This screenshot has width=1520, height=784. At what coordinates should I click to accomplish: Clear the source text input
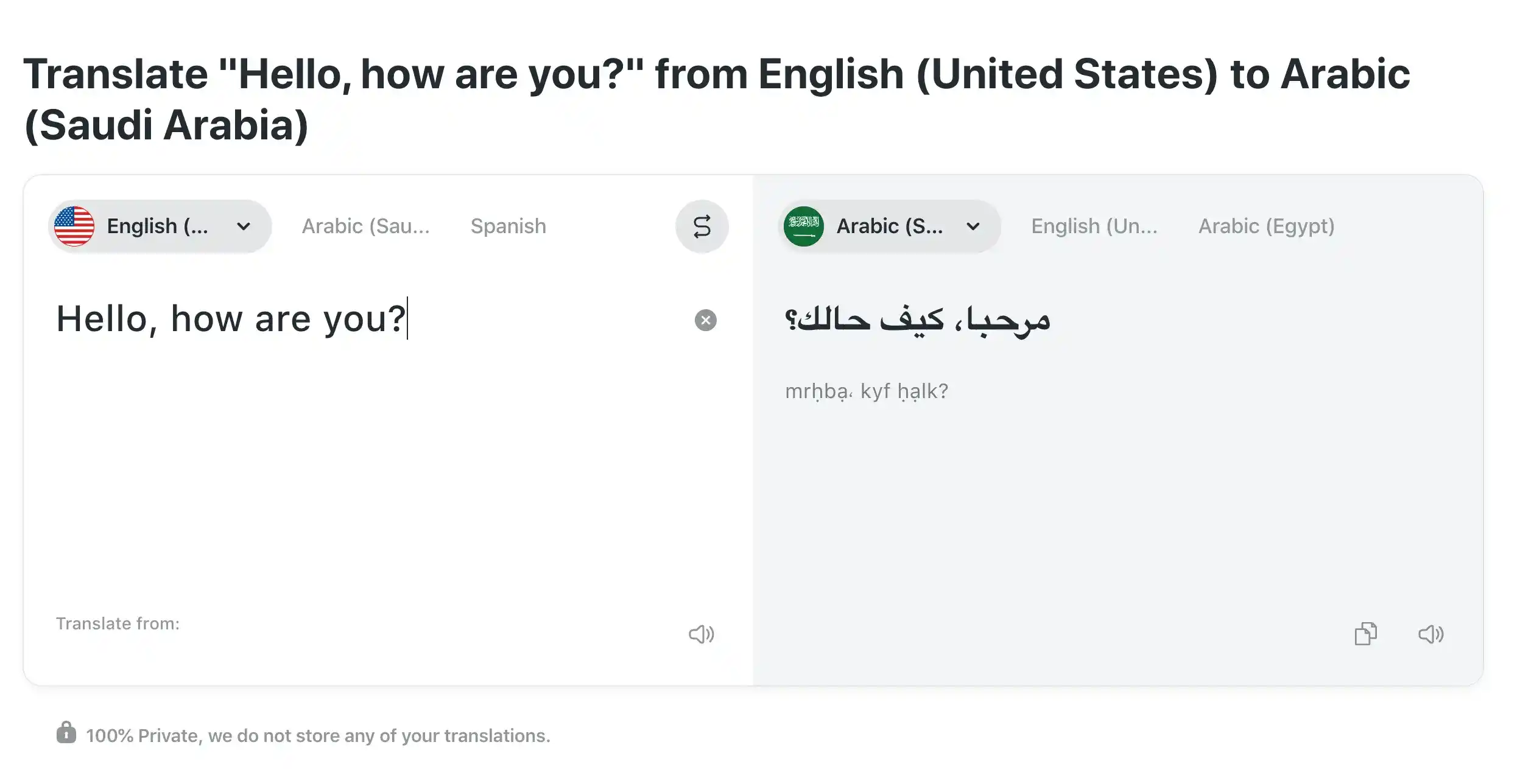(x=705, y=319)
